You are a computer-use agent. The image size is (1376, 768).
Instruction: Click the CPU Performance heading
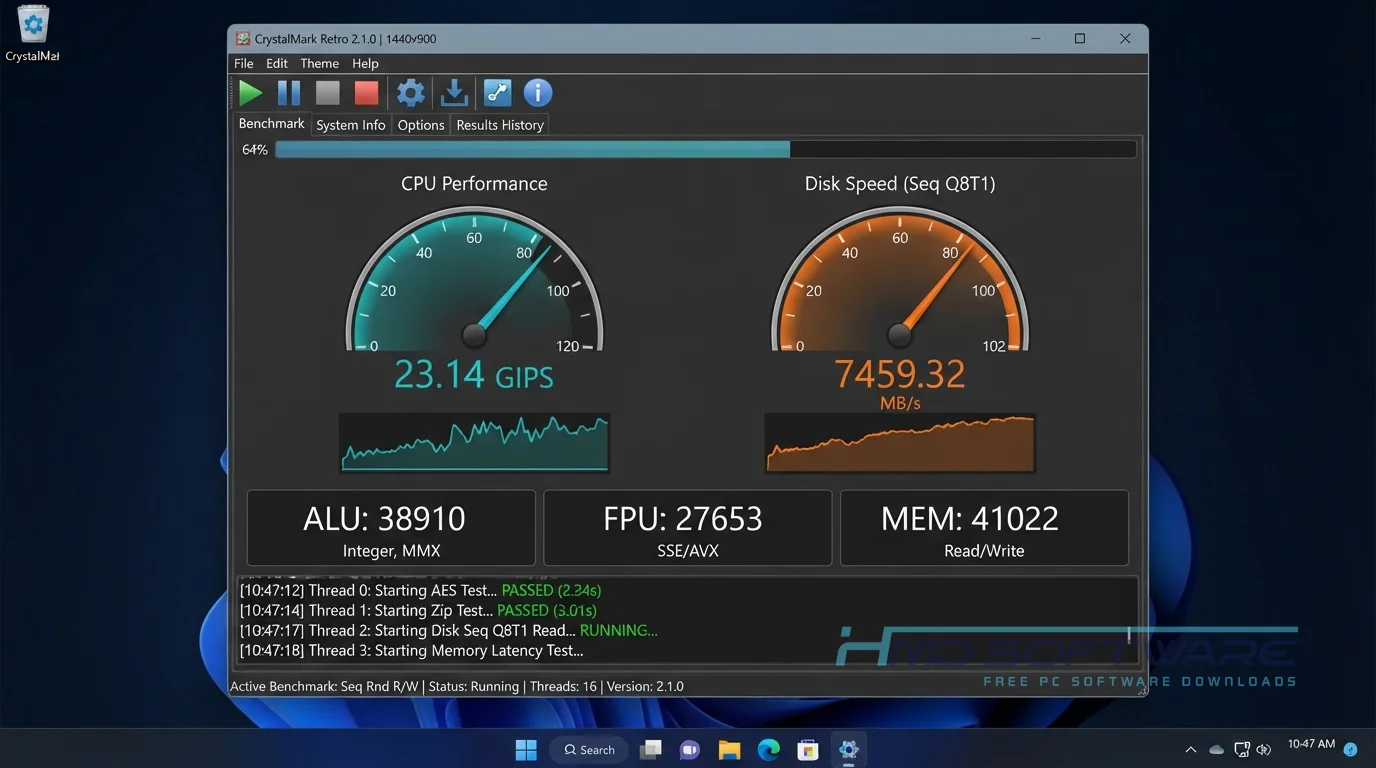474,184
